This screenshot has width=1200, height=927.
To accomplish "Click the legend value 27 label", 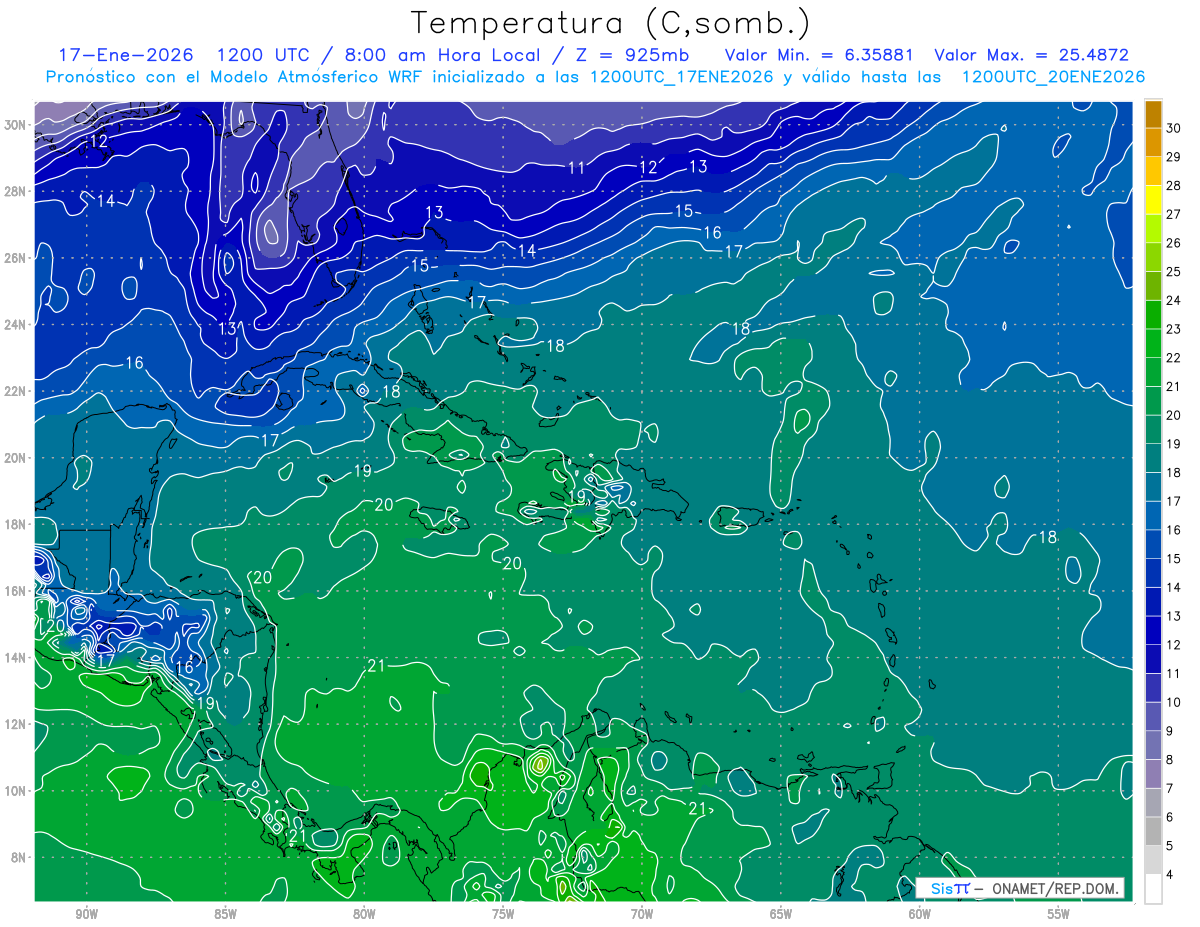I will click(x=1174, y=214).
